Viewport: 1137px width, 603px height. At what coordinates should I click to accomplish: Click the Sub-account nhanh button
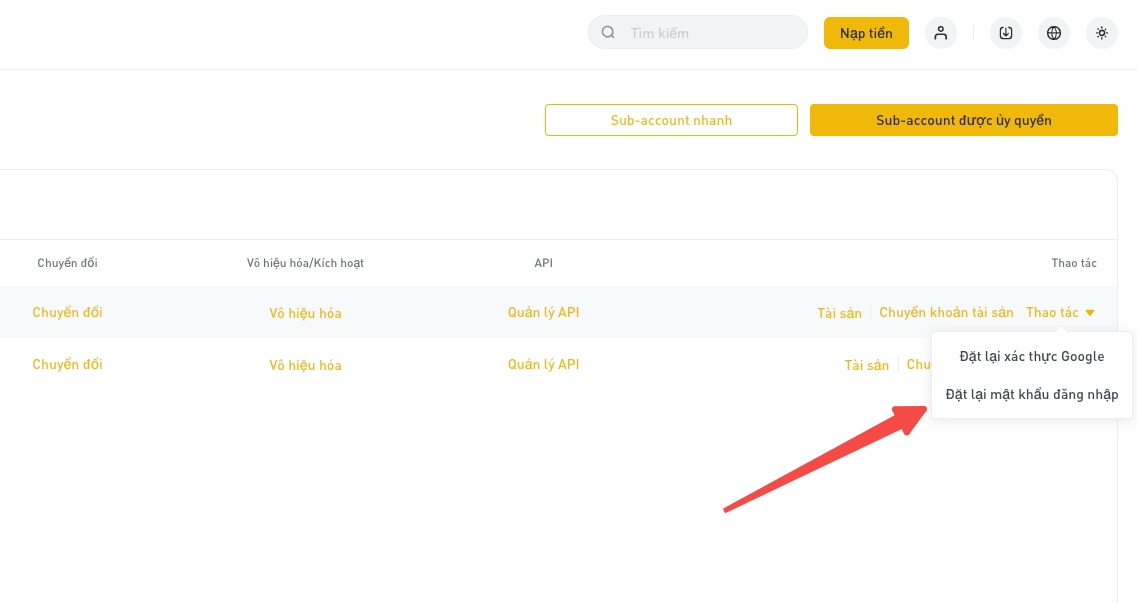point(671,120)
